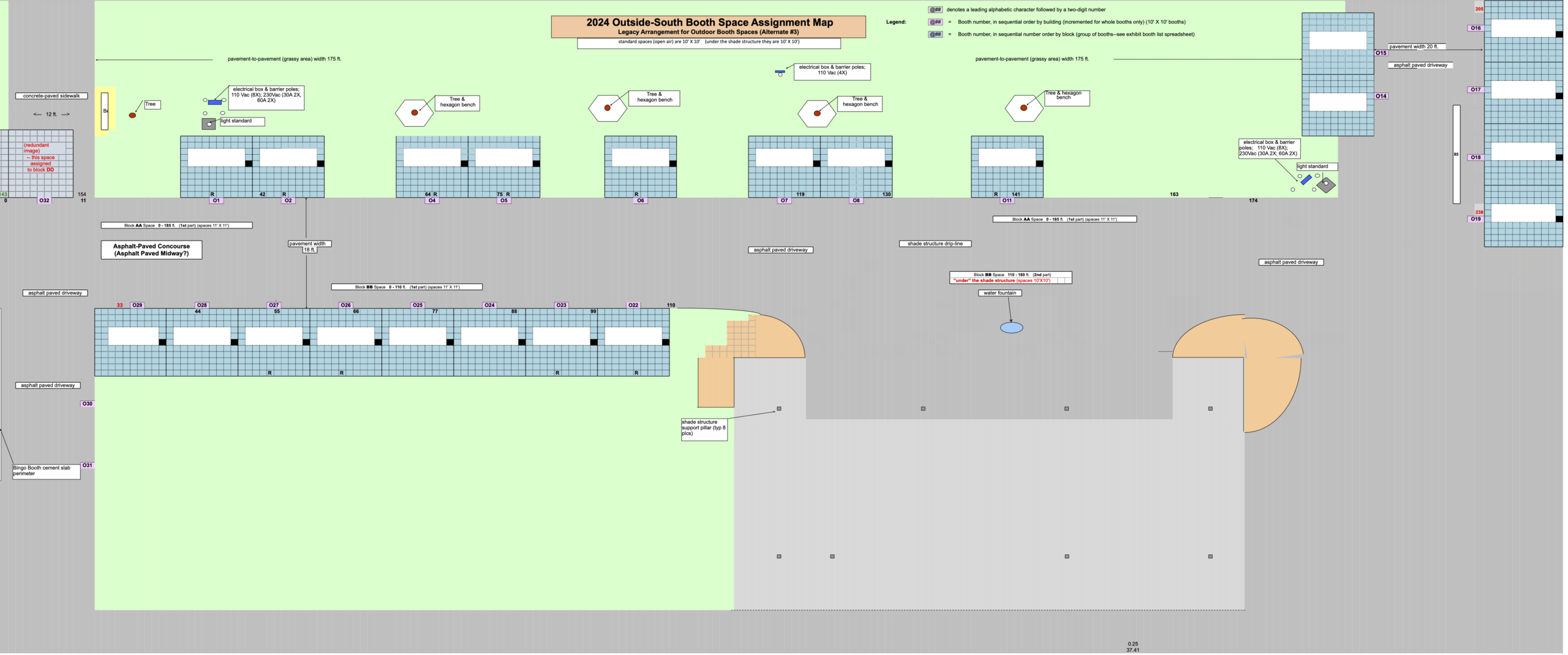
Task: Select booth label O11
Action: point(1007,201)
